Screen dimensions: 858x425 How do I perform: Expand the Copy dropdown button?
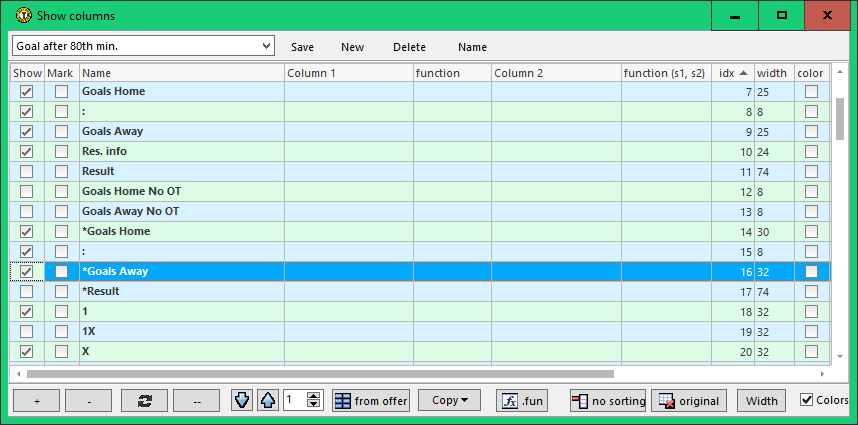pos(449,401)
